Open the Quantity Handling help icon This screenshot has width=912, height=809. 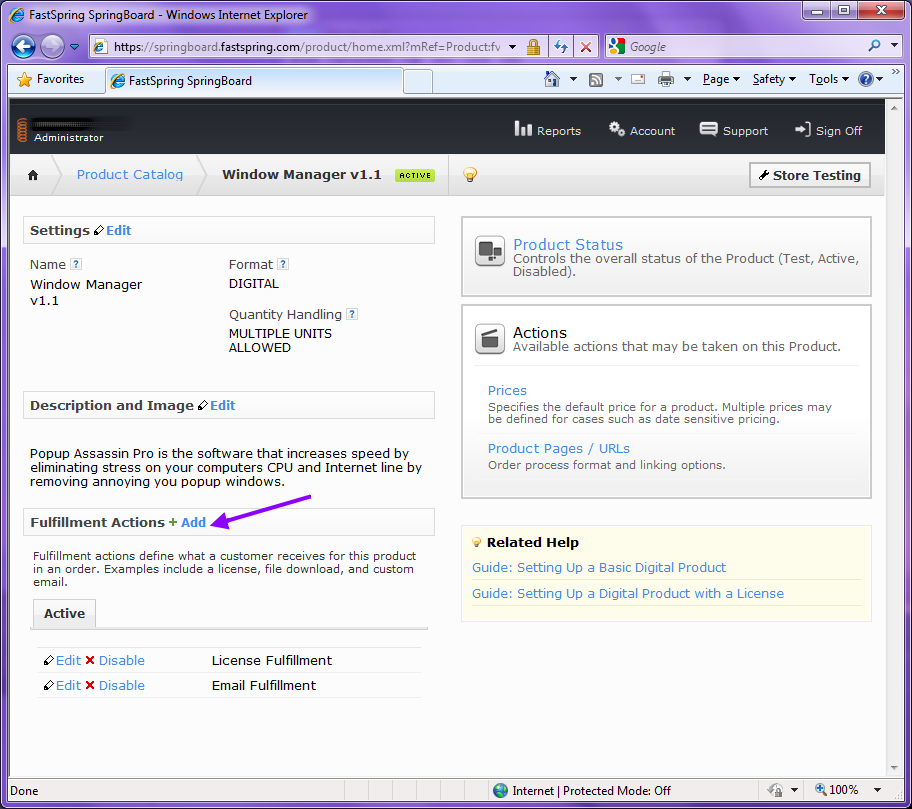352,314
